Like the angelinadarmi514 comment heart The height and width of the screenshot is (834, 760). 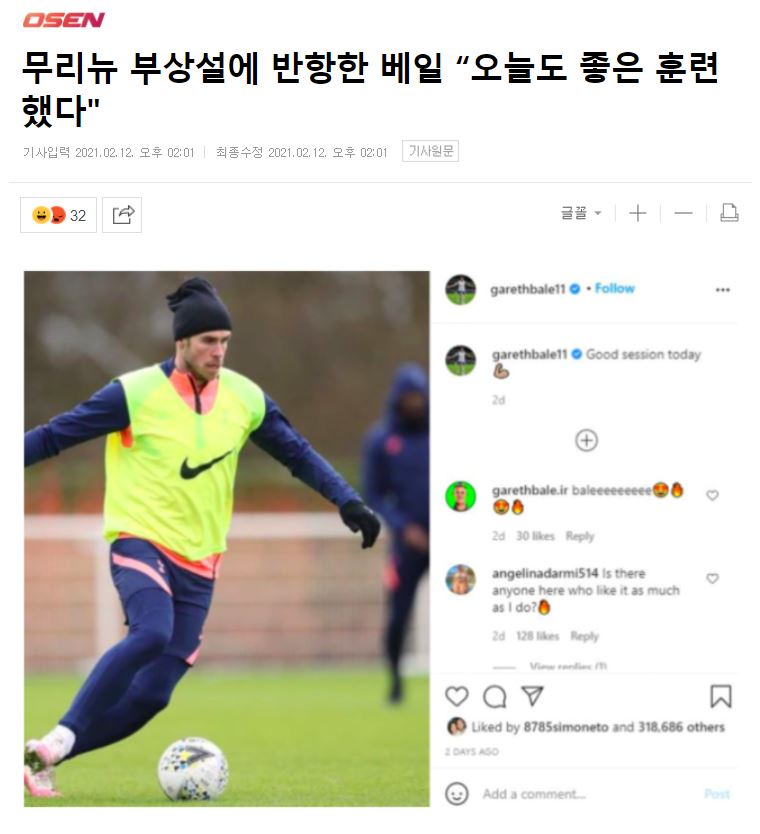point(712,578)
